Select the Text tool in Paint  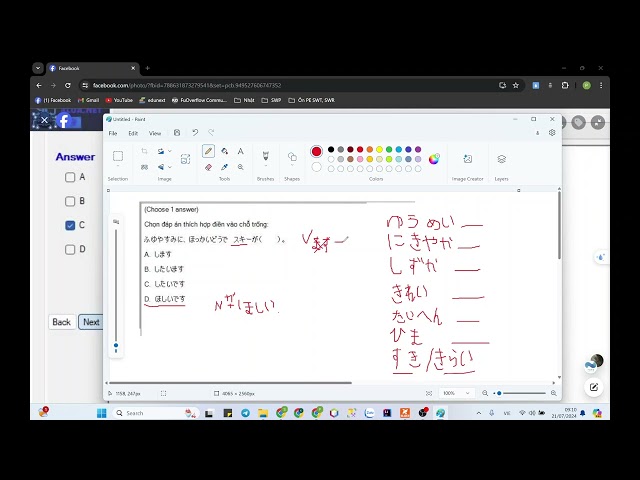pos(240,151)
